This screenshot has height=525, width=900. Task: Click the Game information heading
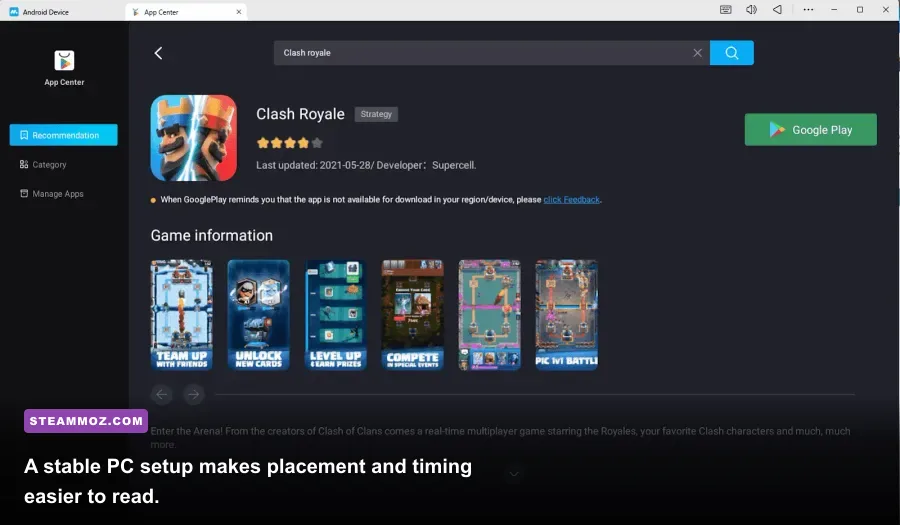[x=212, y=235]
